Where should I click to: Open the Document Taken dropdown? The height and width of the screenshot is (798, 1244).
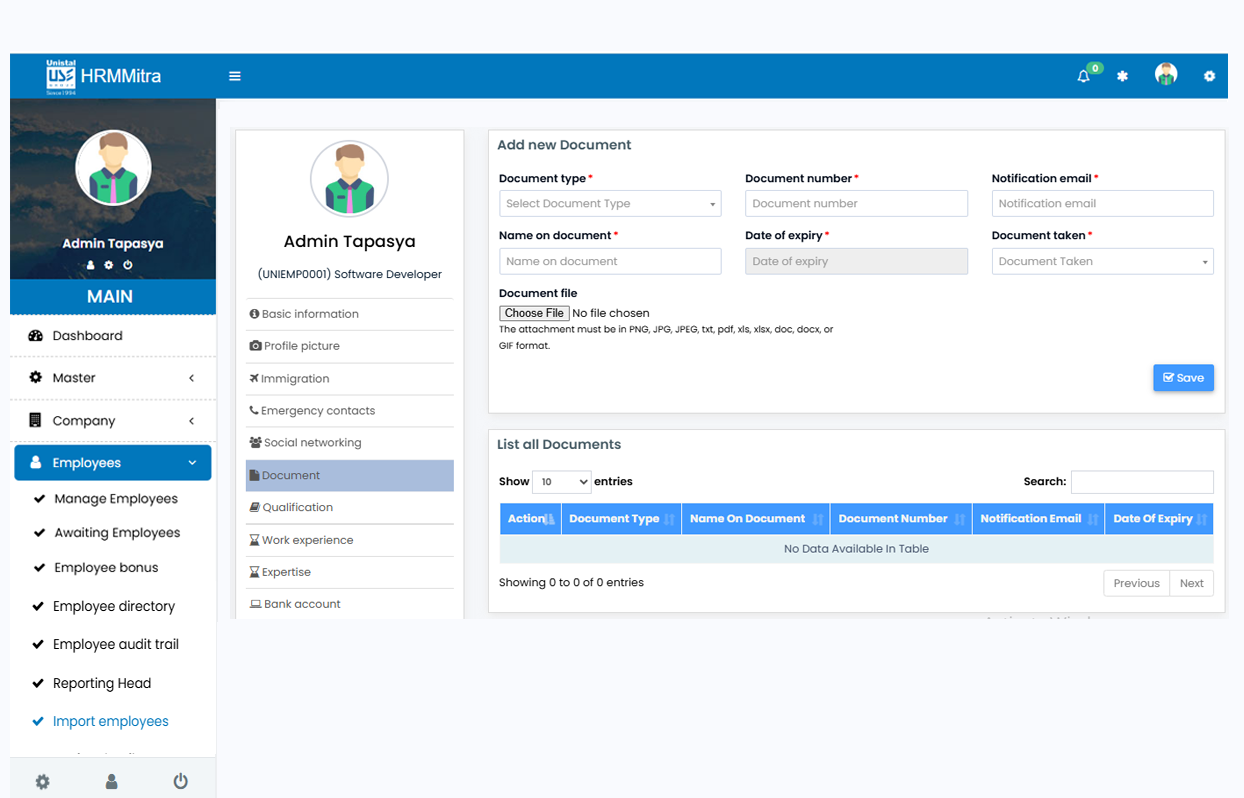click(1102, 262)
